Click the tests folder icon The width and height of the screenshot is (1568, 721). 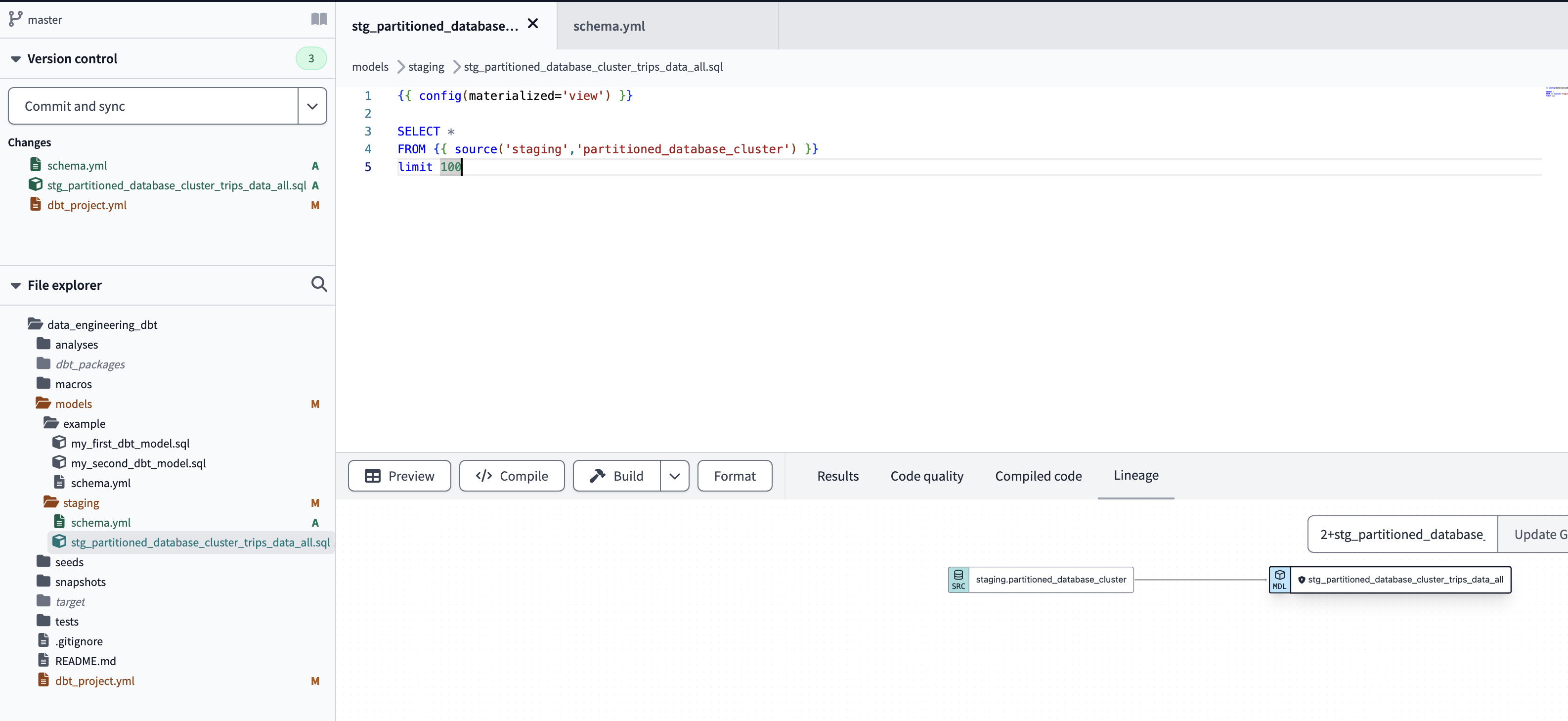click(43, 621)
